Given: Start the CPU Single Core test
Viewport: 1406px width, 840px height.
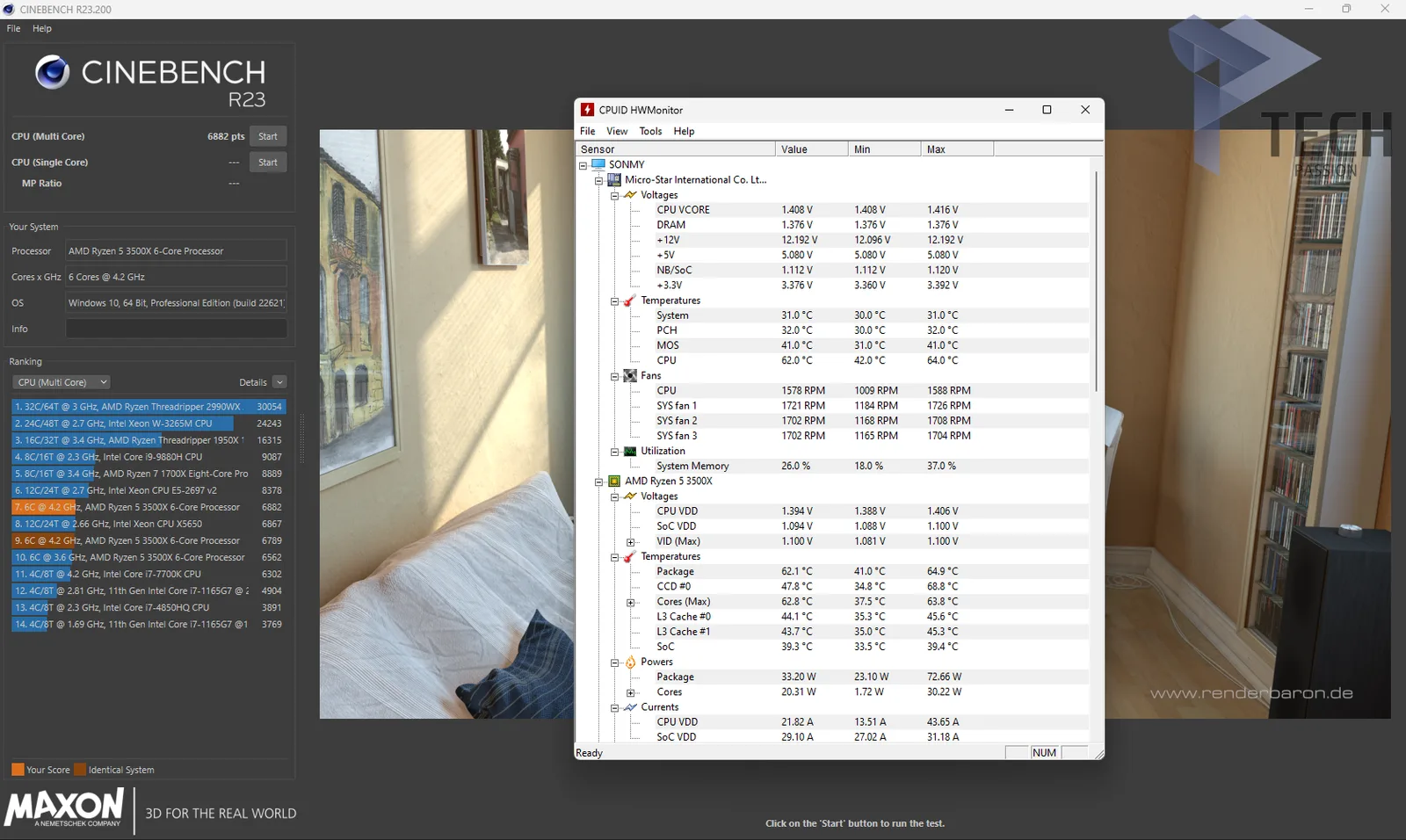Looking at the screenshot, I should coord(268,163).
